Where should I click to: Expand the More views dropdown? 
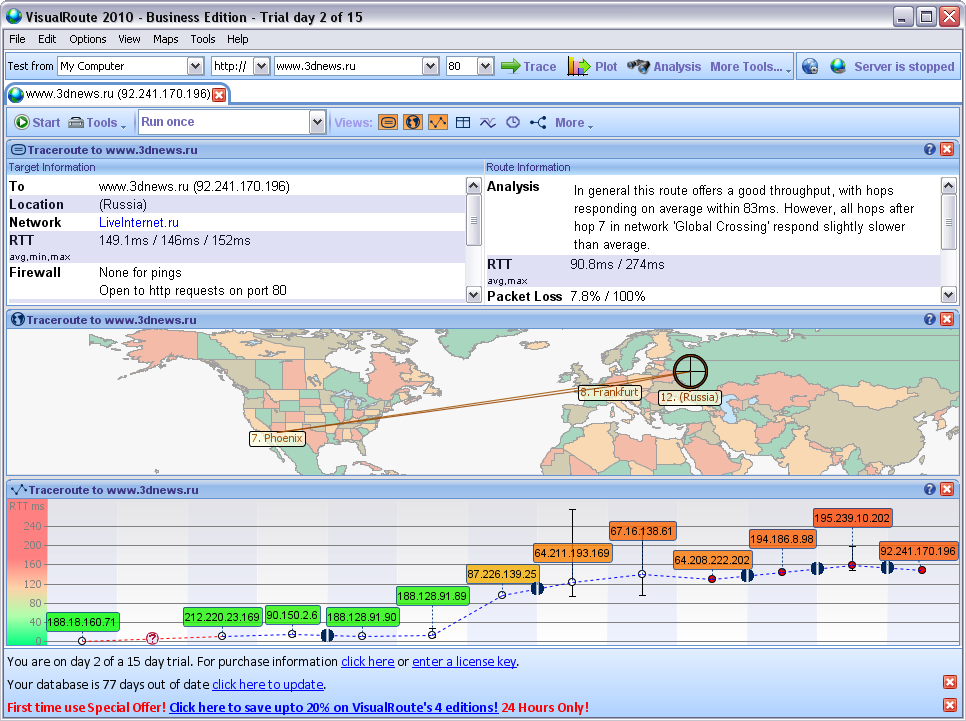click(574, 123)
